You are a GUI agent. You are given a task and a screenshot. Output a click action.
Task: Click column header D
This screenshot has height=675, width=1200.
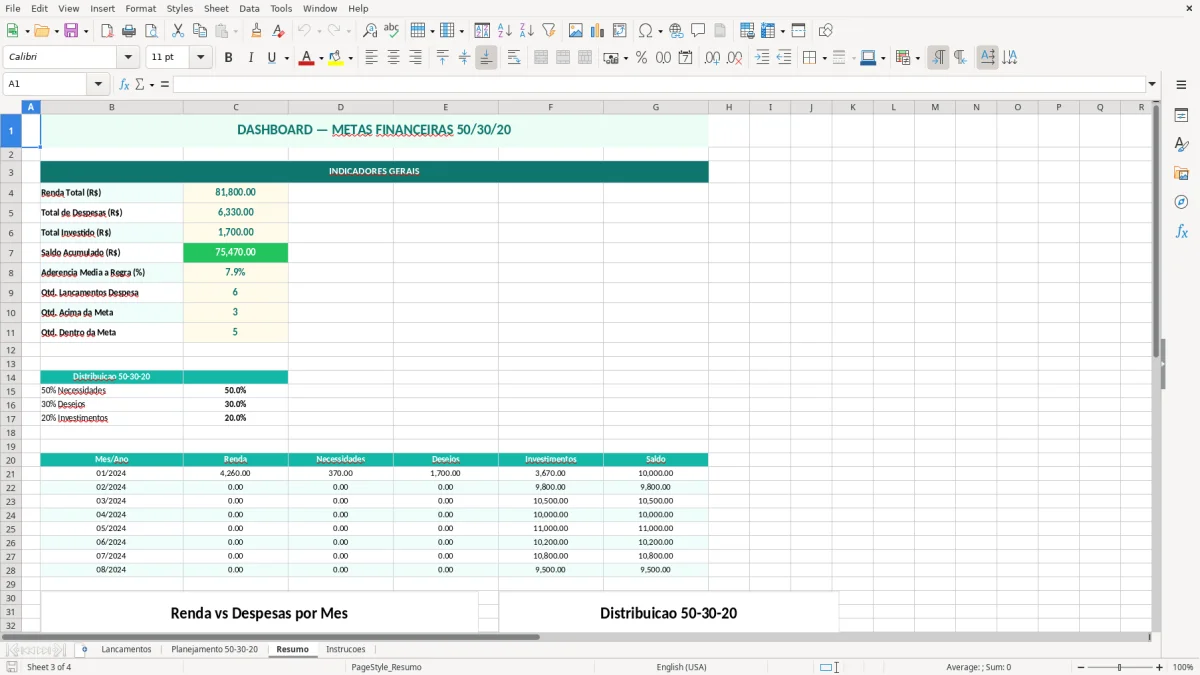[x=340, y=107]
